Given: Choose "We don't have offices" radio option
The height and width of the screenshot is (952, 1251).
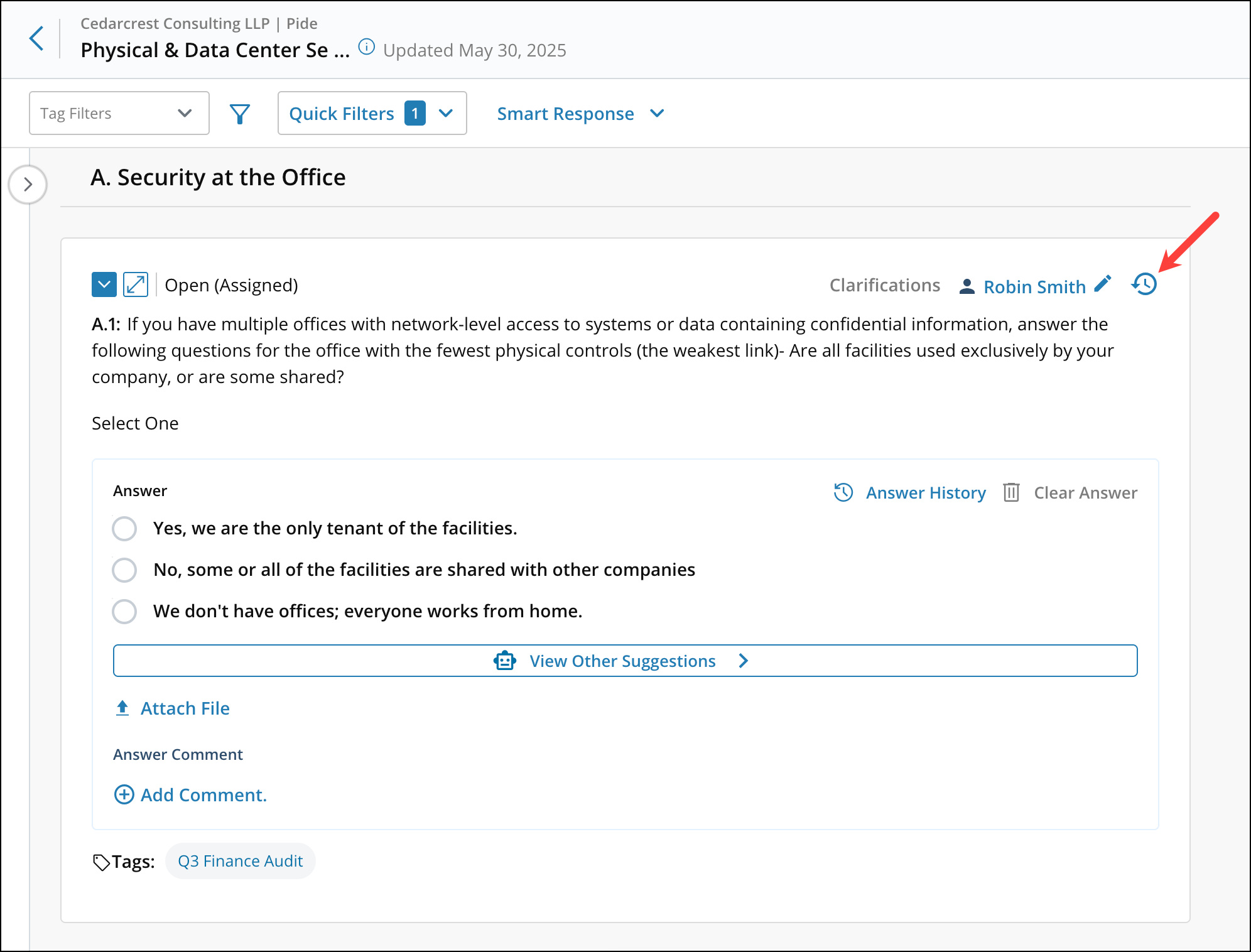Looking at the screenshot, I should tap(124, 612).
